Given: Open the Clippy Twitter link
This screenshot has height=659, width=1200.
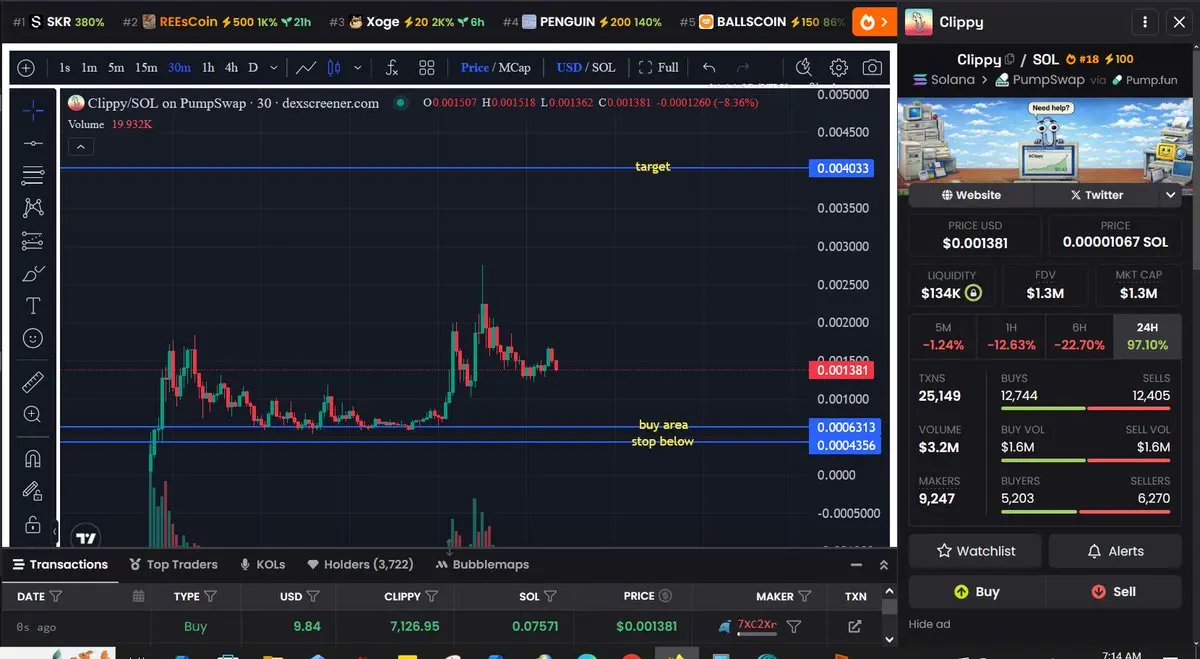Looking at the screenshot, I should (x=1097, y=195).
